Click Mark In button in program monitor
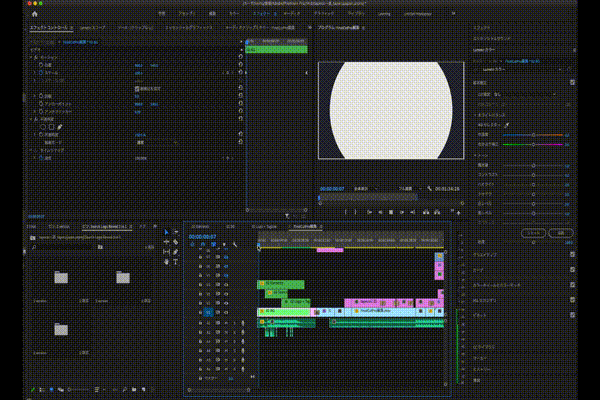600x400 pixels. coord(346,212)
